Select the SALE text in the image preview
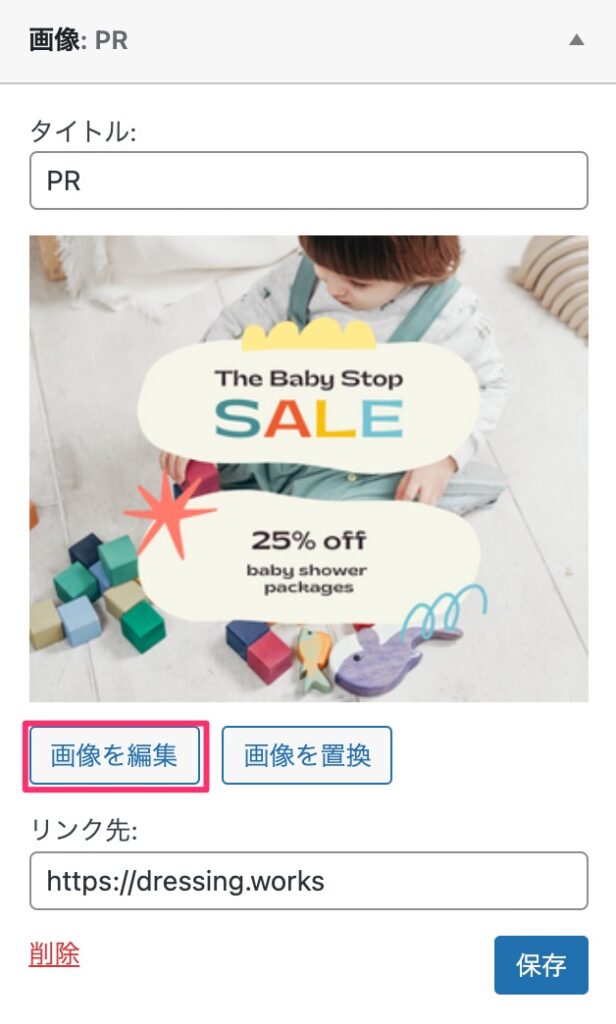 click(309, 419)
